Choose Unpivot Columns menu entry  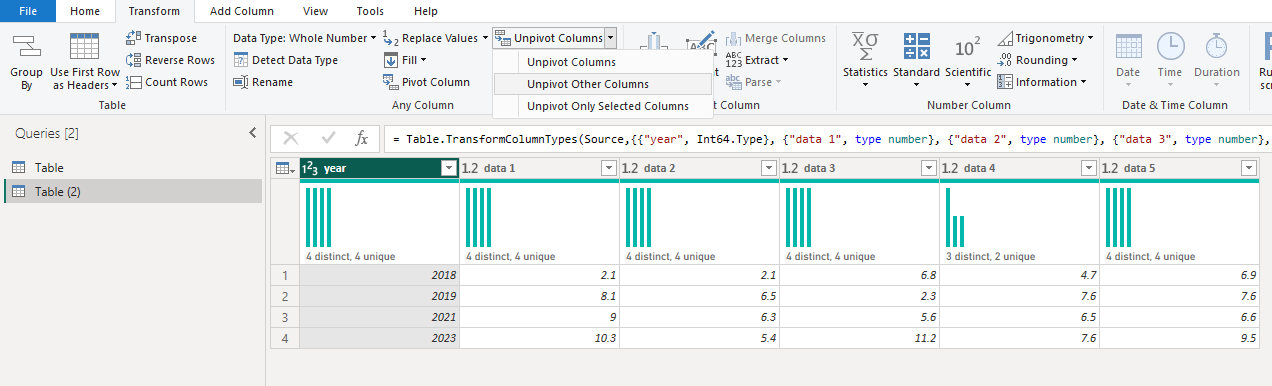[x=603, y=62]
